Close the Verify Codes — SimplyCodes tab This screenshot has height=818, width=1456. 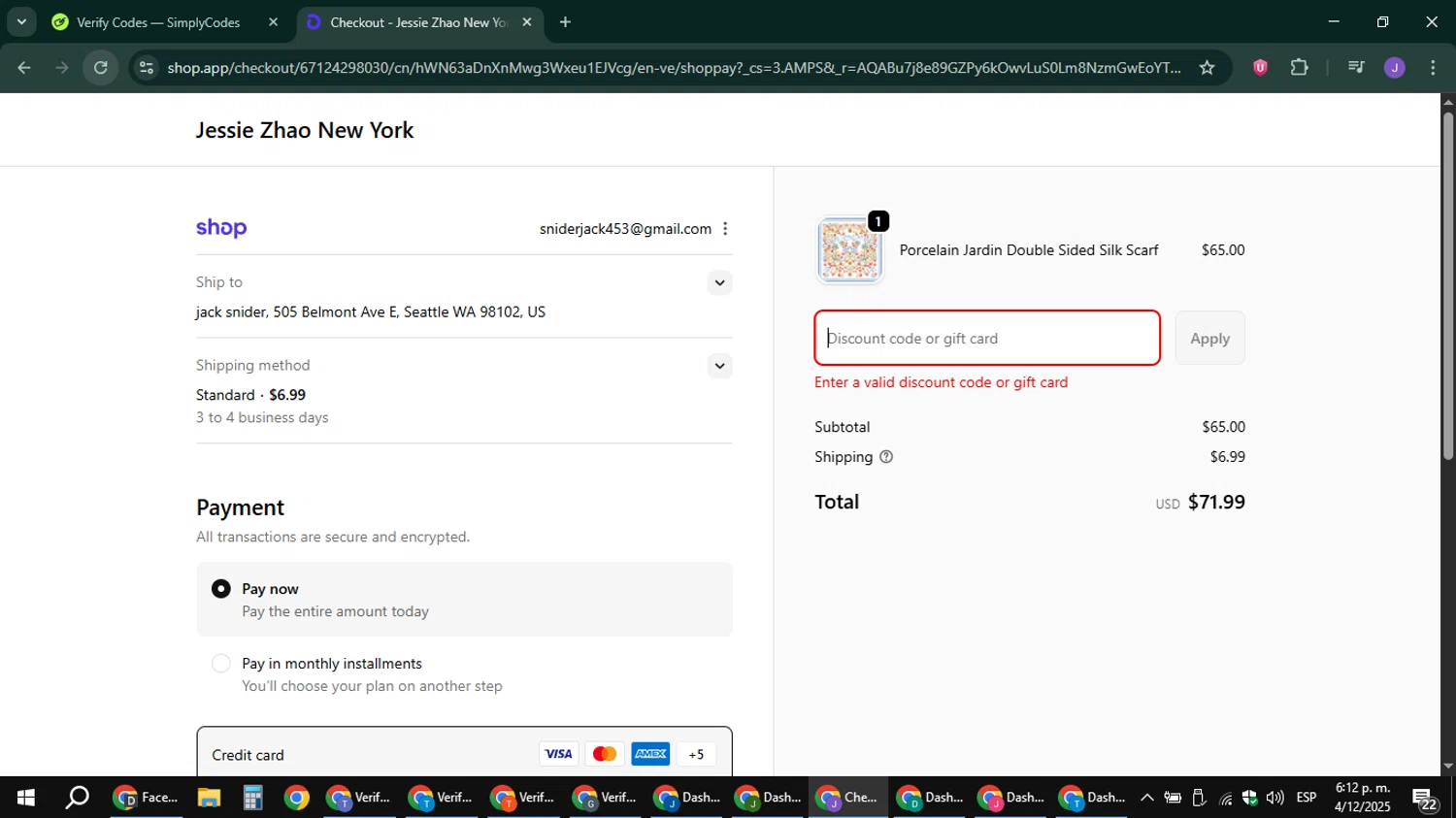click(x=274, y=22)
